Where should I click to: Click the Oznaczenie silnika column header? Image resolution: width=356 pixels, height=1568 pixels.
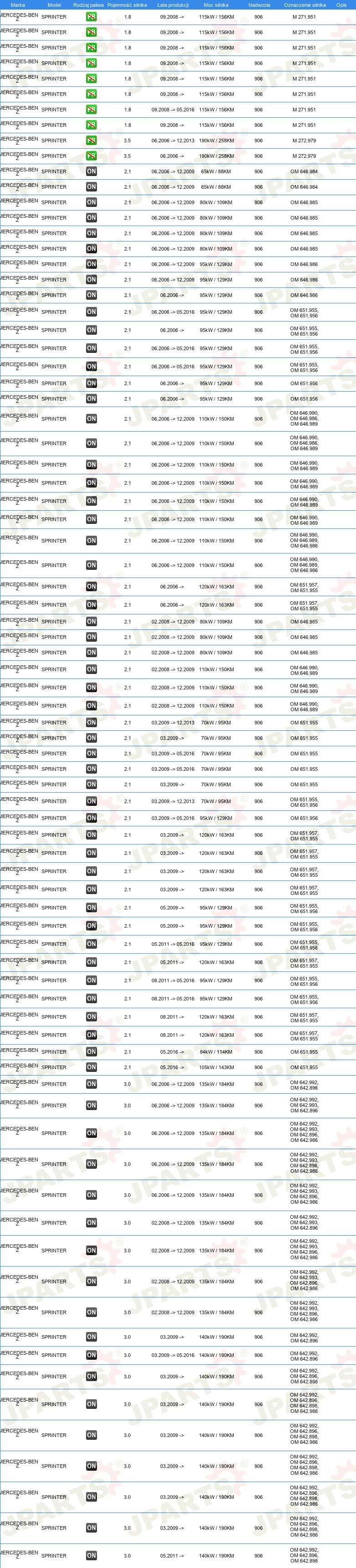coord(305,5)
